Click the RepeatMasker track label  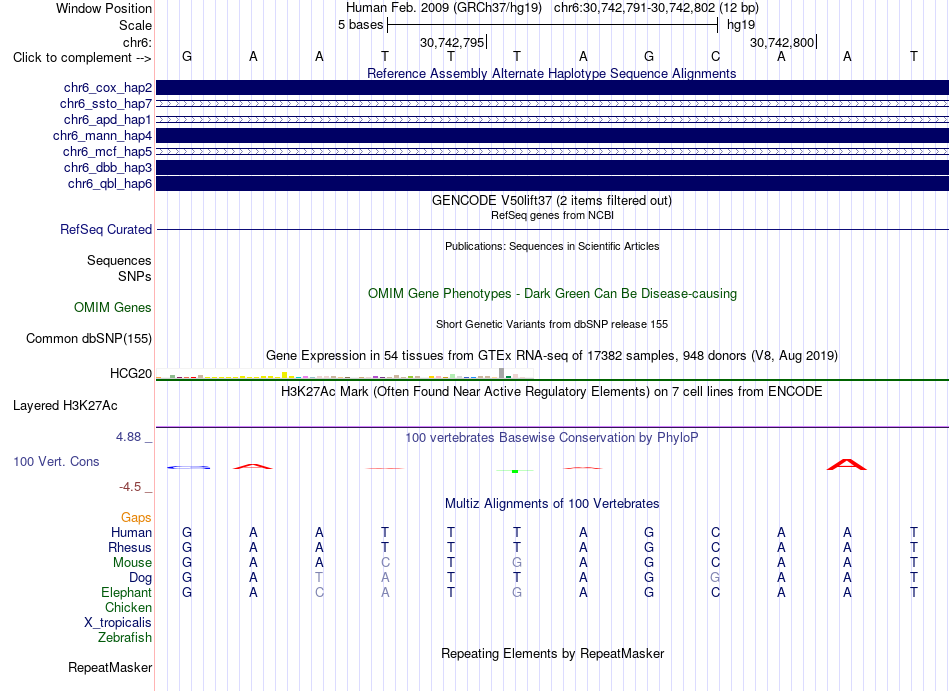[110, 668]
